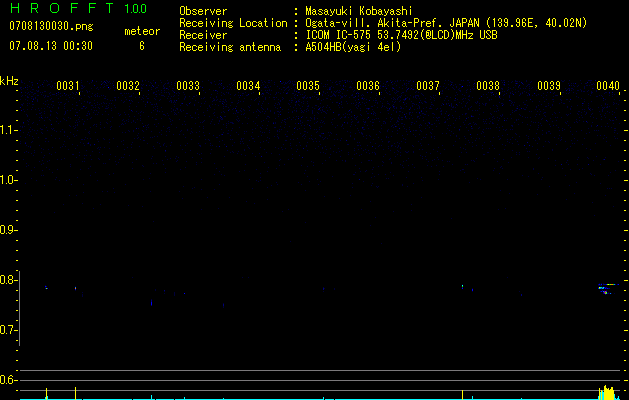Click the 0.8 kHz frequency label
Viewport: 629px width, 400px height.
[x=8, y=280]
